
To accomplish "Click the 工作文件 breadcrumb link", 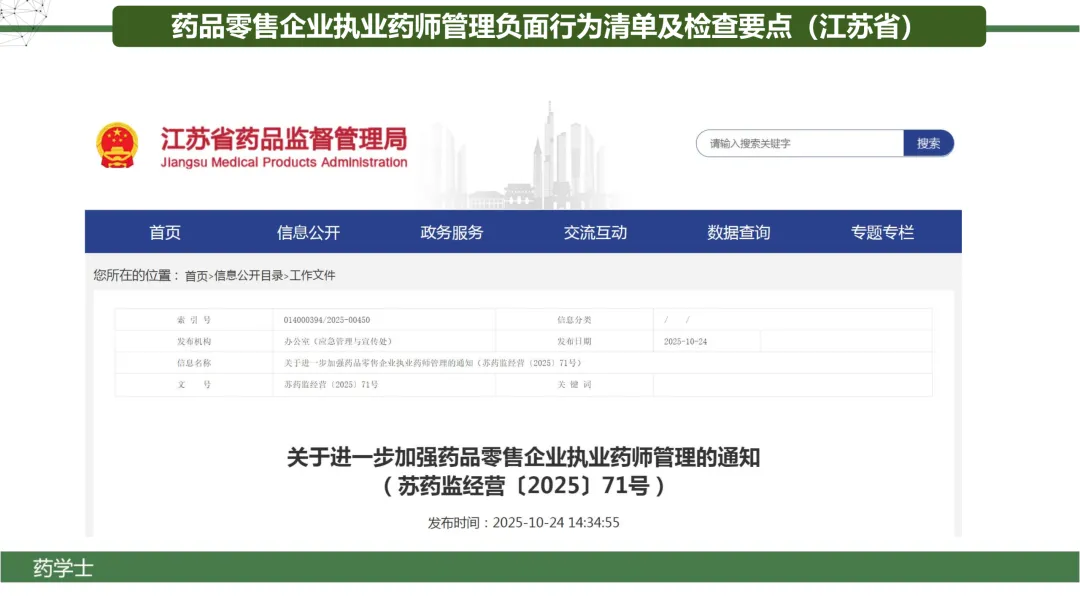I will pyautogui.click(x=312, y=275).
